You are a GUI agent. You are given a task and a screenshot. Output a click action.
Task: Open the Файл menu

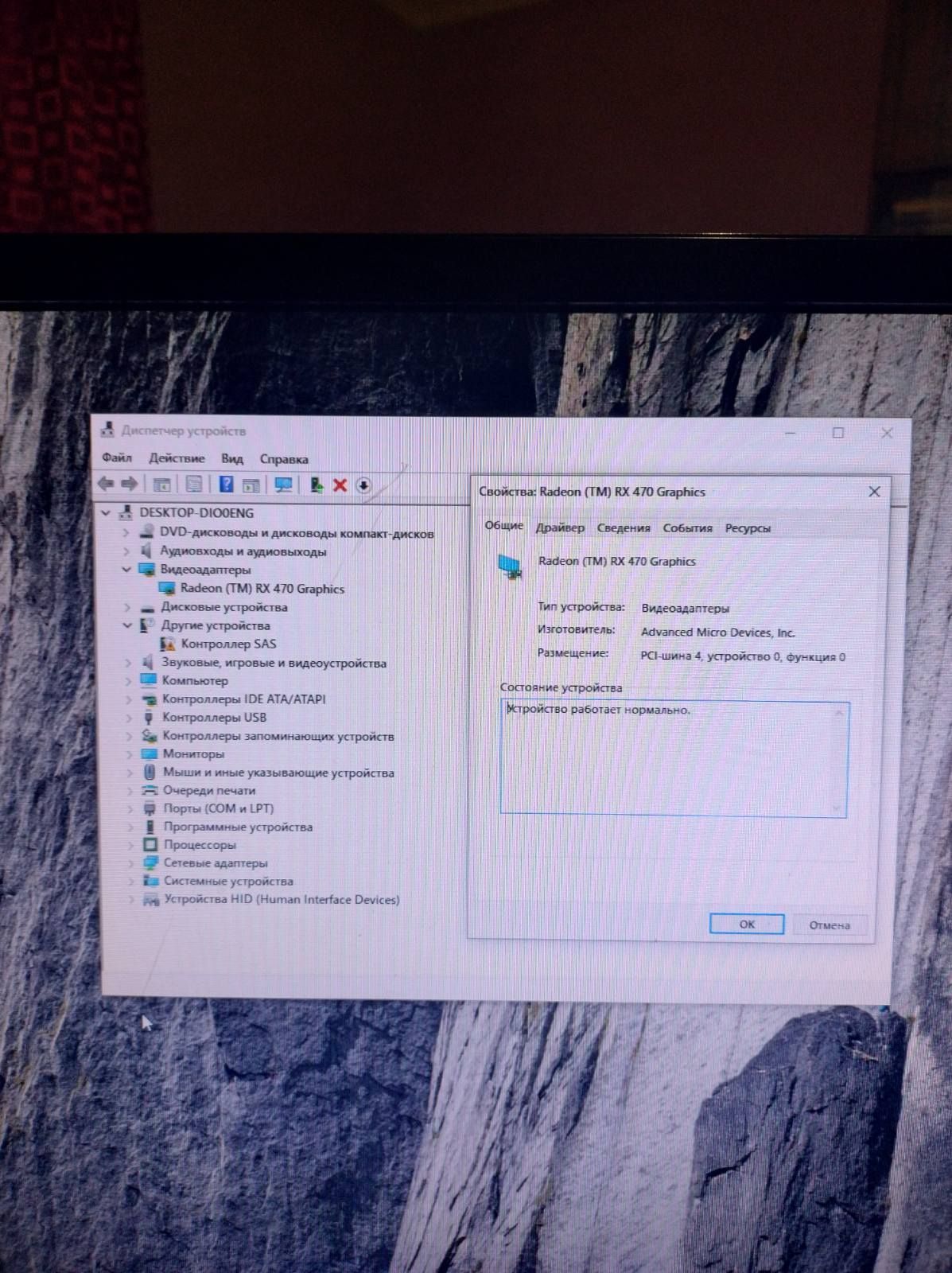[117, 457]
